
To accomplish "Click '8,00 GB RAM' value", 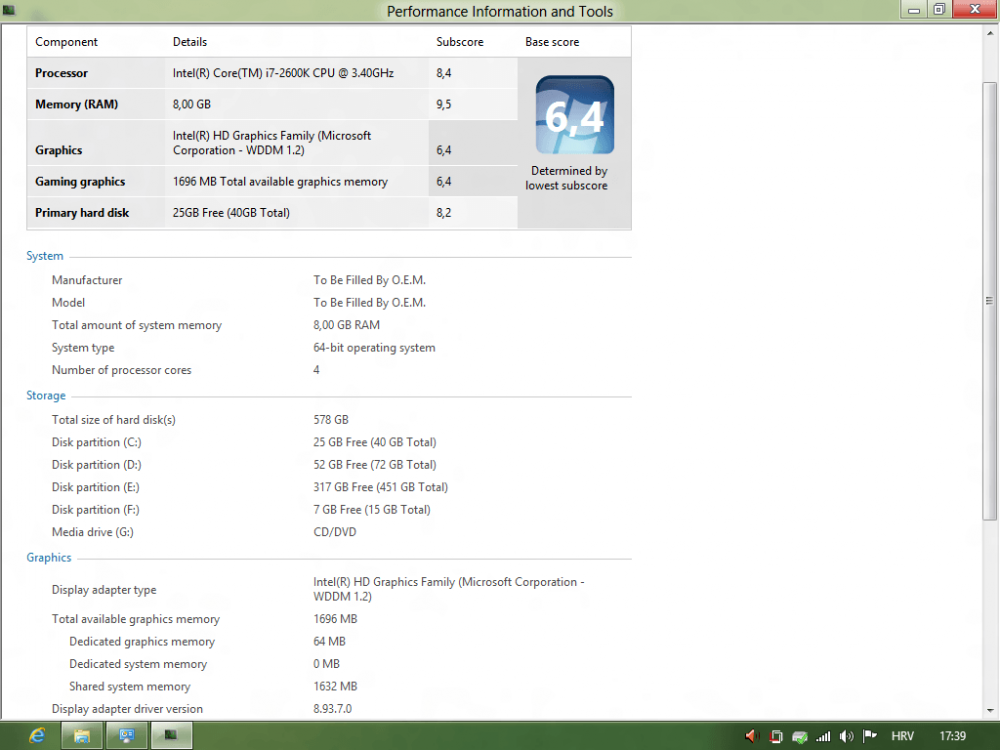I will 346,325.
